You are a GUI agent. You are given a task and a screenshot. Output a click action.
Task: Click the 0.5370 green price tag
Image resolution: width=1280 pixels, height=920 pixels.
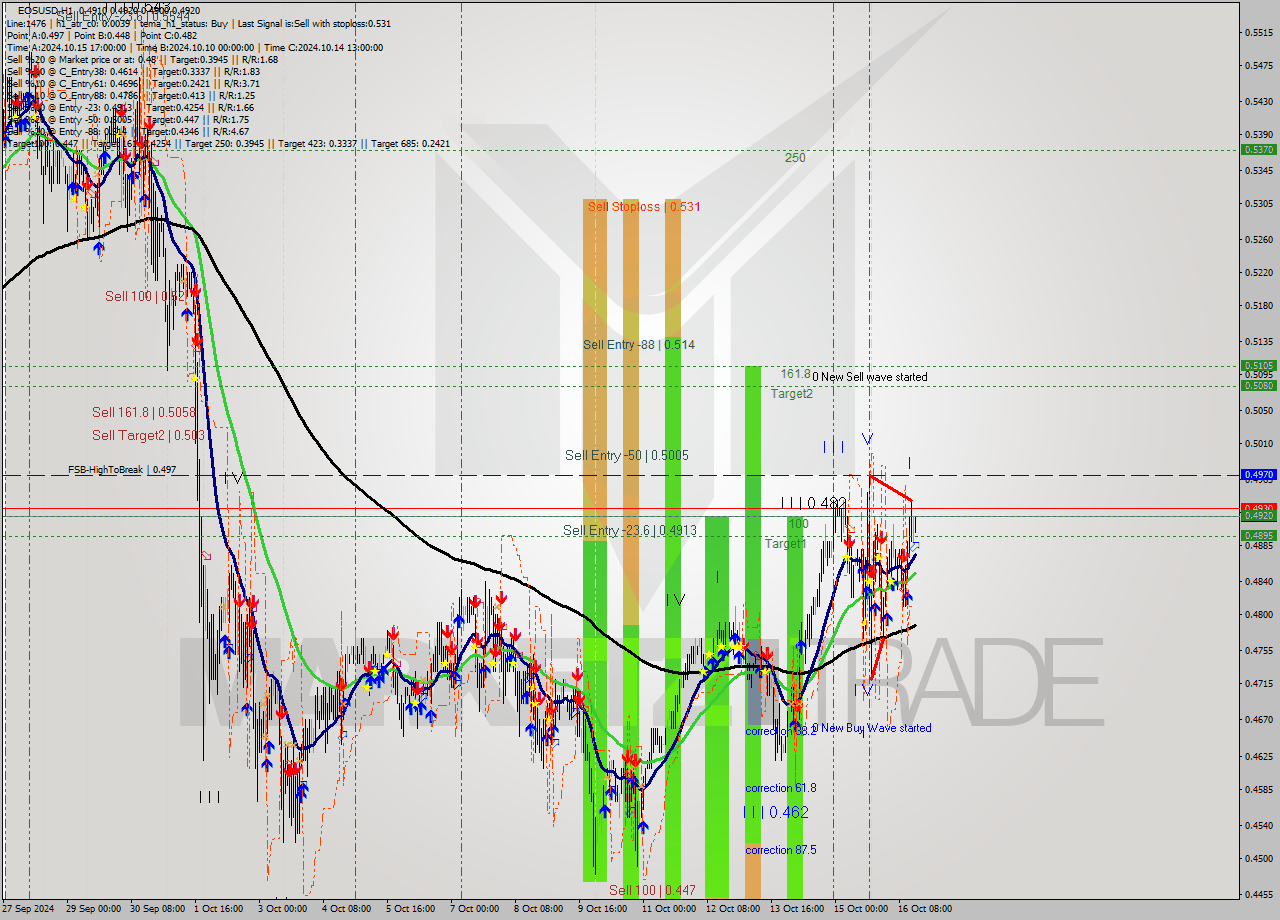(1258, 149)
